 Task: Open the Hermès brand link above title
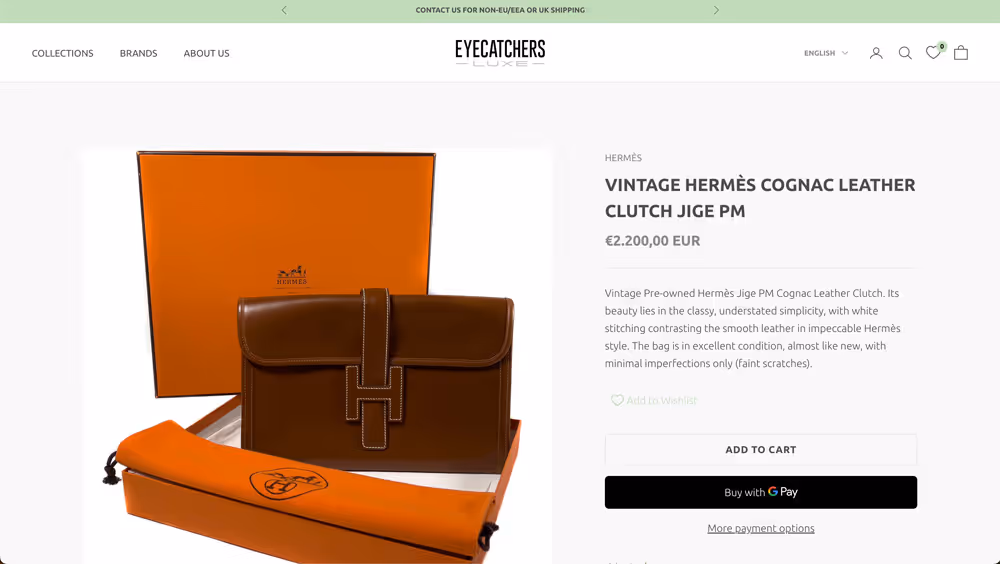coord(623,158)
